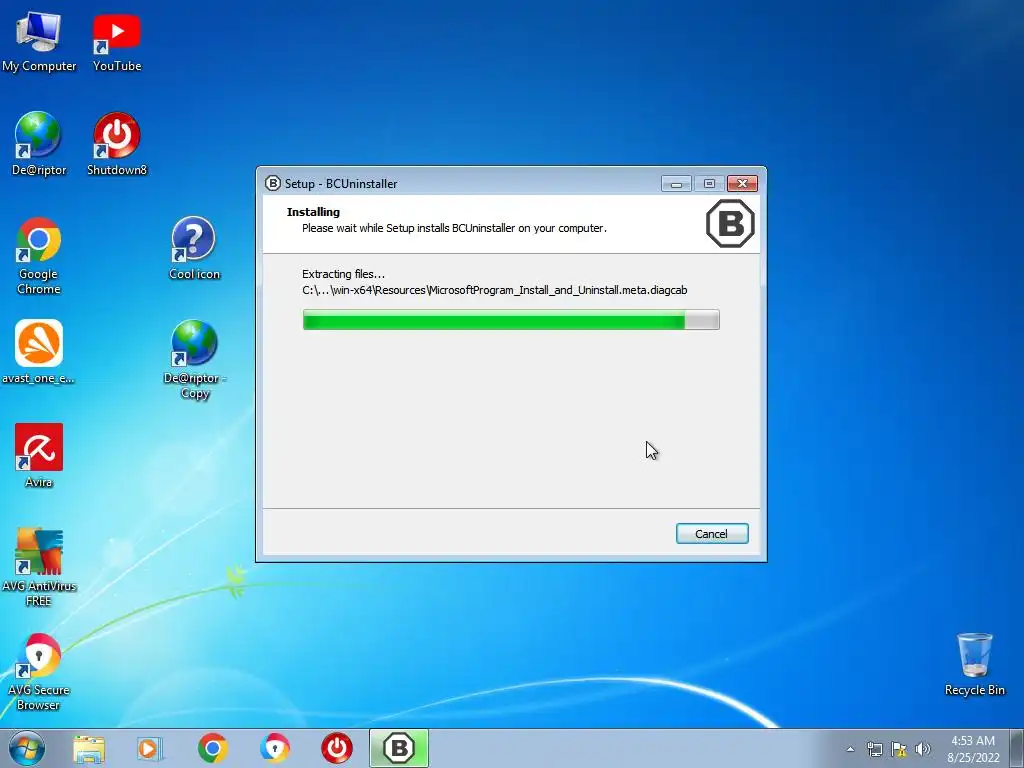Click the BCUninstaller hexagon B logo
1024x768 pixels.
pos(730,223)
